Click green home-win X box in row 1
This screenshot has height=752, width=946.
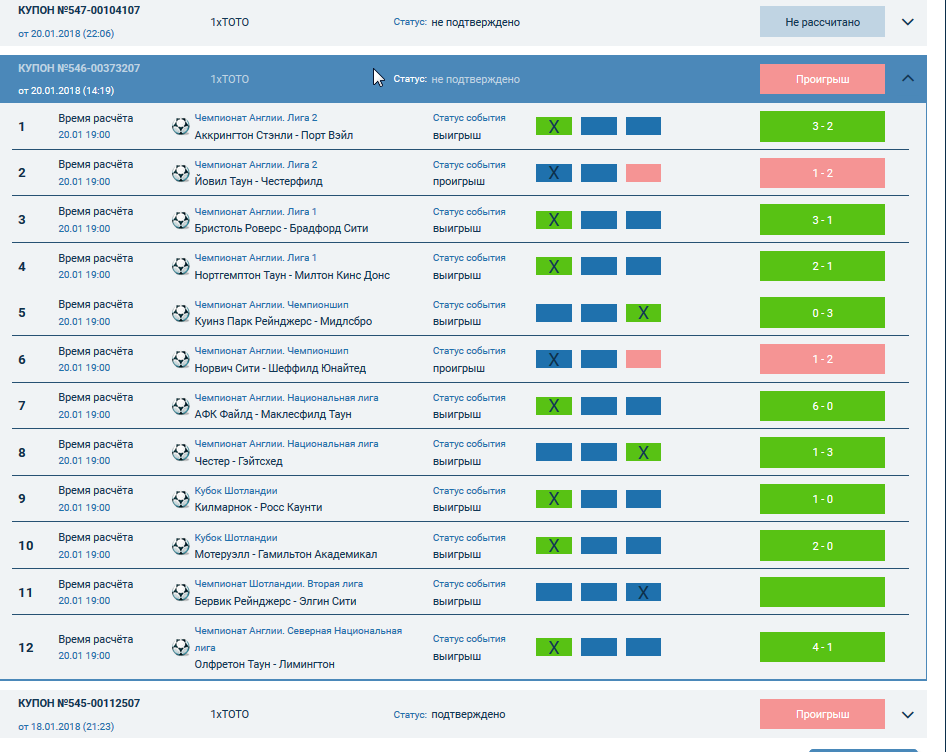[554, 126]
